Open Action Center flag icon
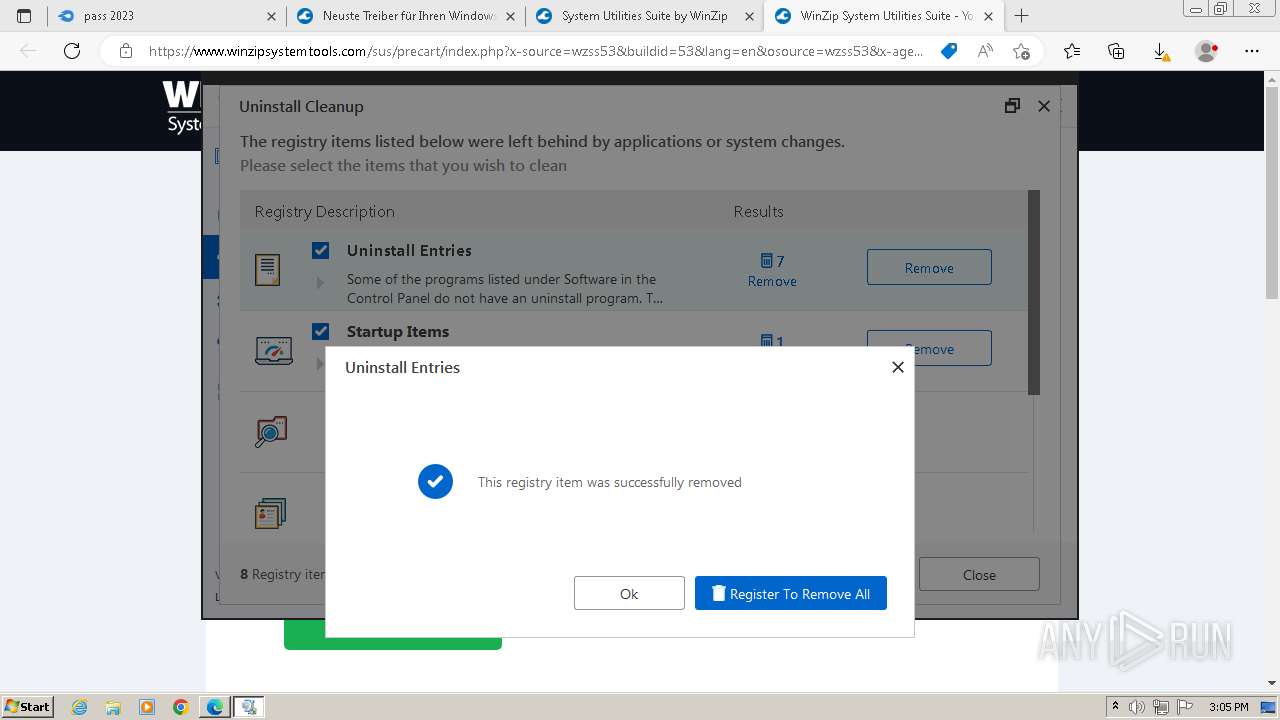The width and height of the screenshot is (1280, 720). click(1185, 707)
